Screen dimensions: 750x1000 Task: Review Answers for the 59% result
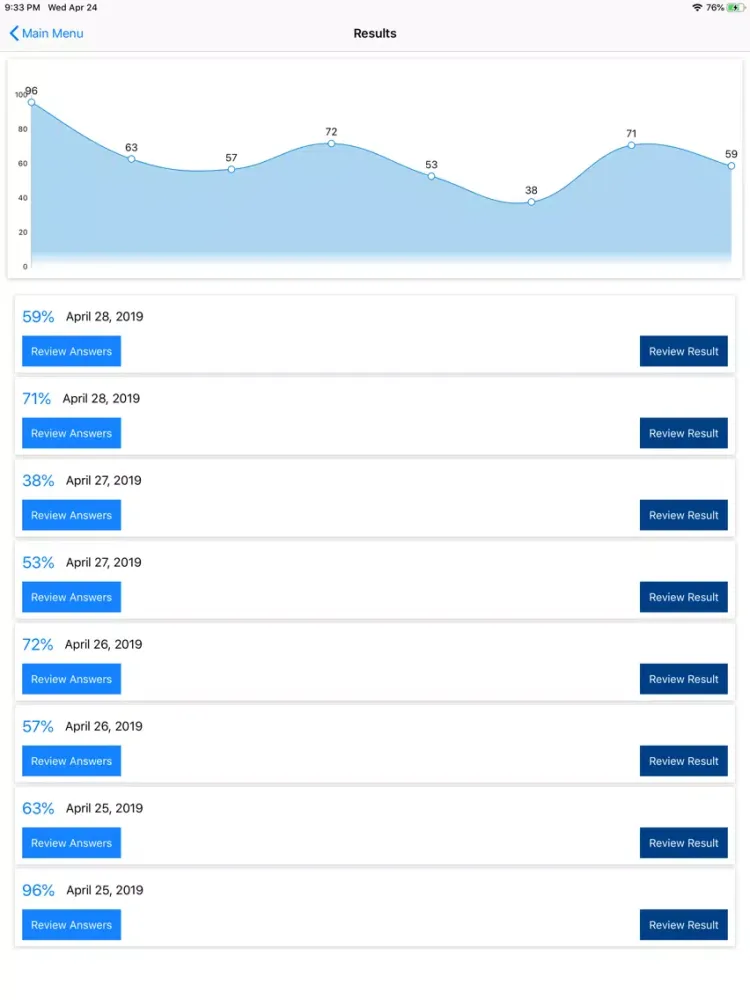pos(71,351)
